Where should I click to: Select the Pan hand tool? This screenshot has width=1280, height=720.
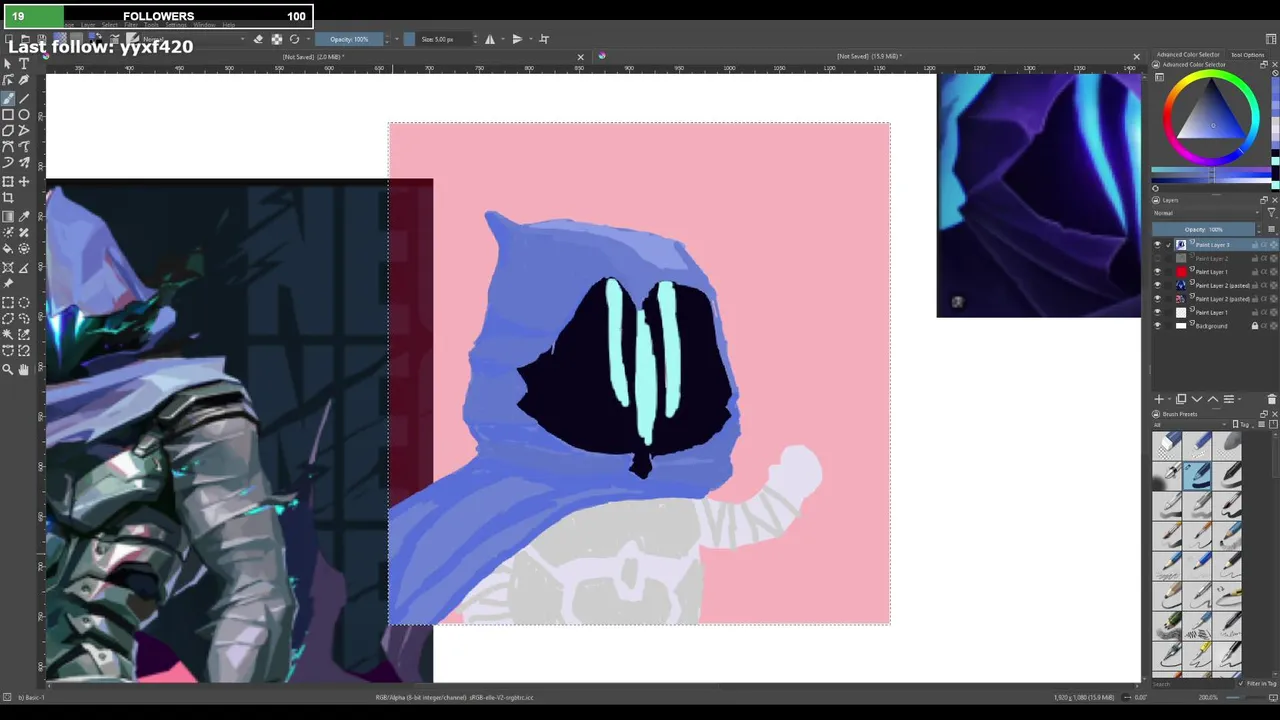(x=24, y=370)
